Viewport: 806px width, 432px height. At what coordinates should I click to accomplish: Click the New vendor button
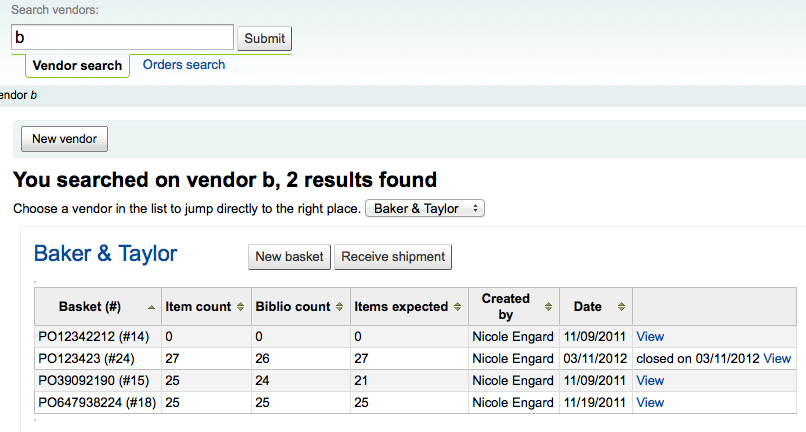point(64,139)
